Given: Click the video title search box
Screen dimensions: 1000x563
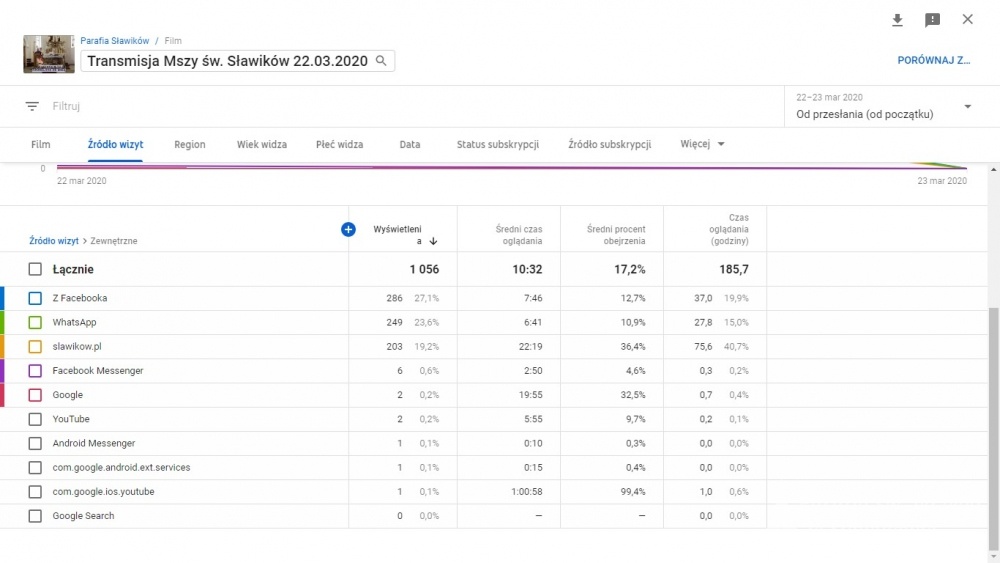Looking at the screenshot, I should [237, 61].
